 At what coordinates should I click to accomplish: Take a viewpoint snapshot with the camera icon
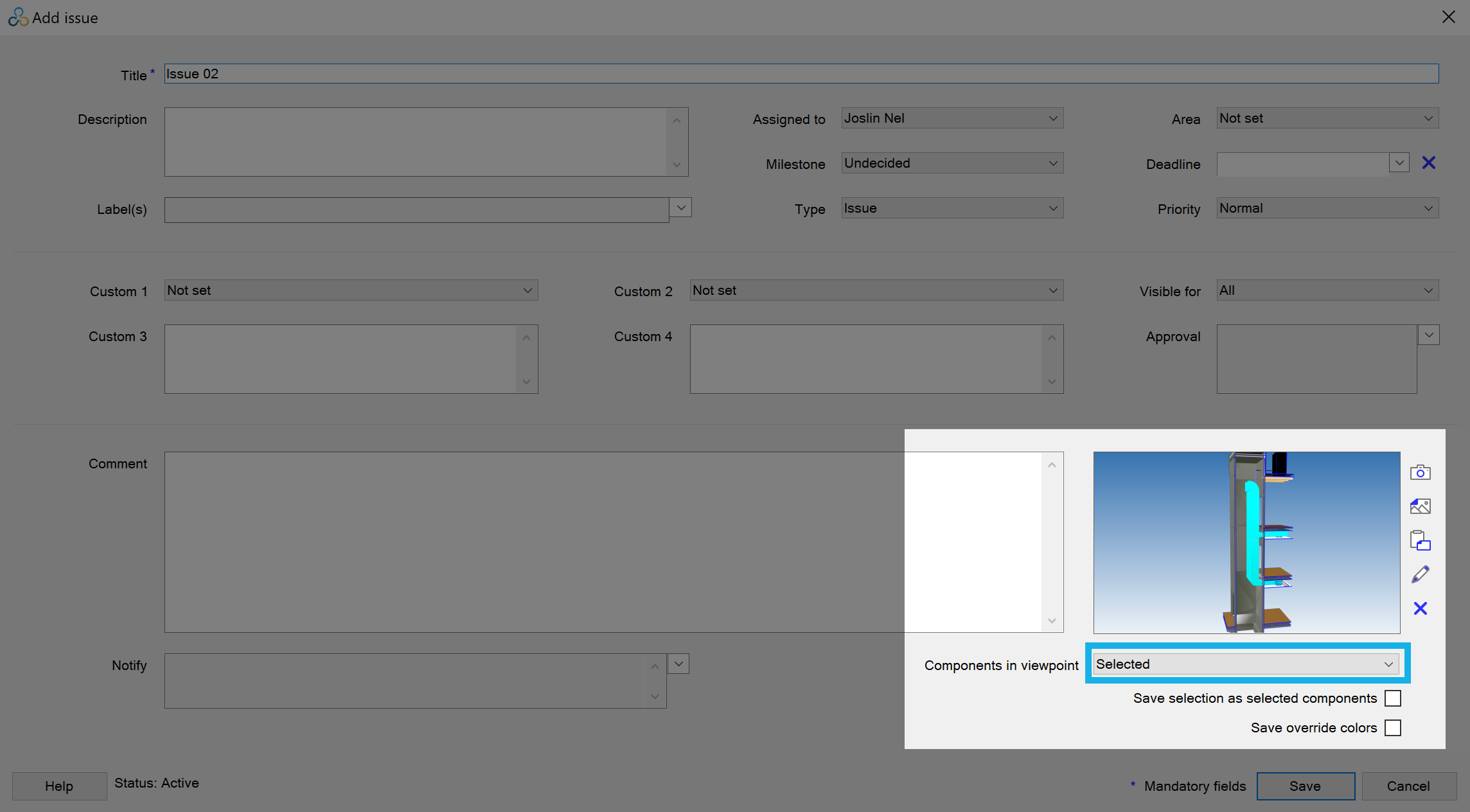(1420, 473)
